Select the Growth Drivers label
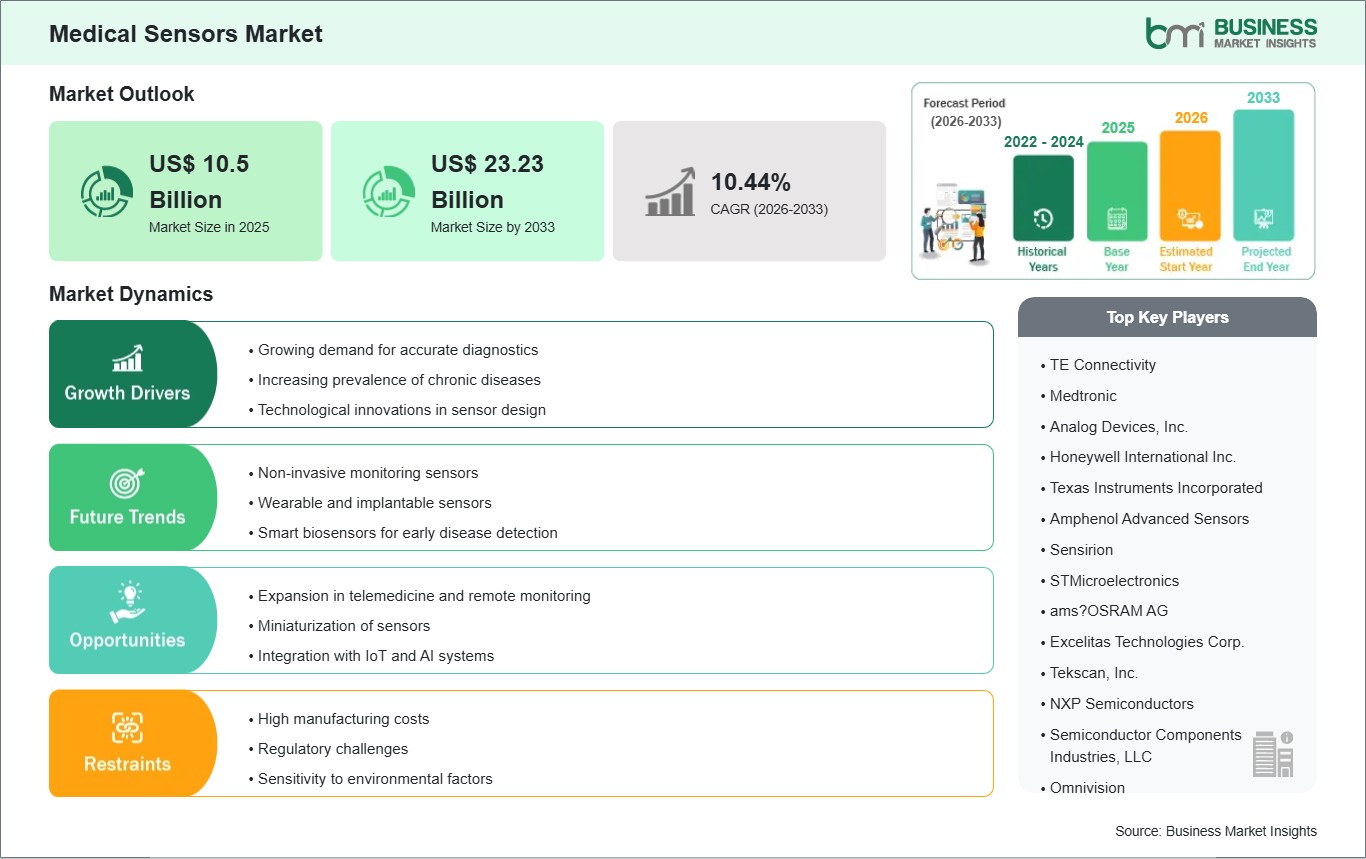 tap(127, 393)
